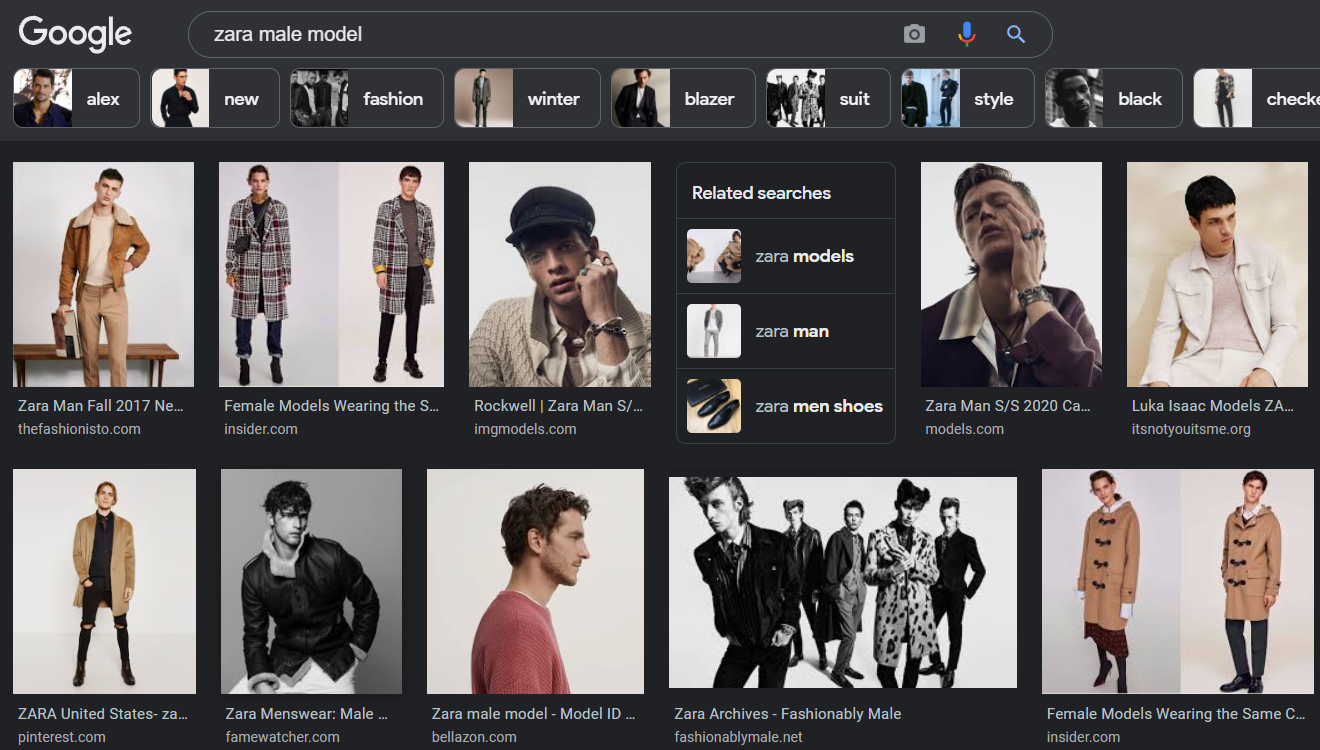Visit the famewatcher.com source link

tap(283, 737)
